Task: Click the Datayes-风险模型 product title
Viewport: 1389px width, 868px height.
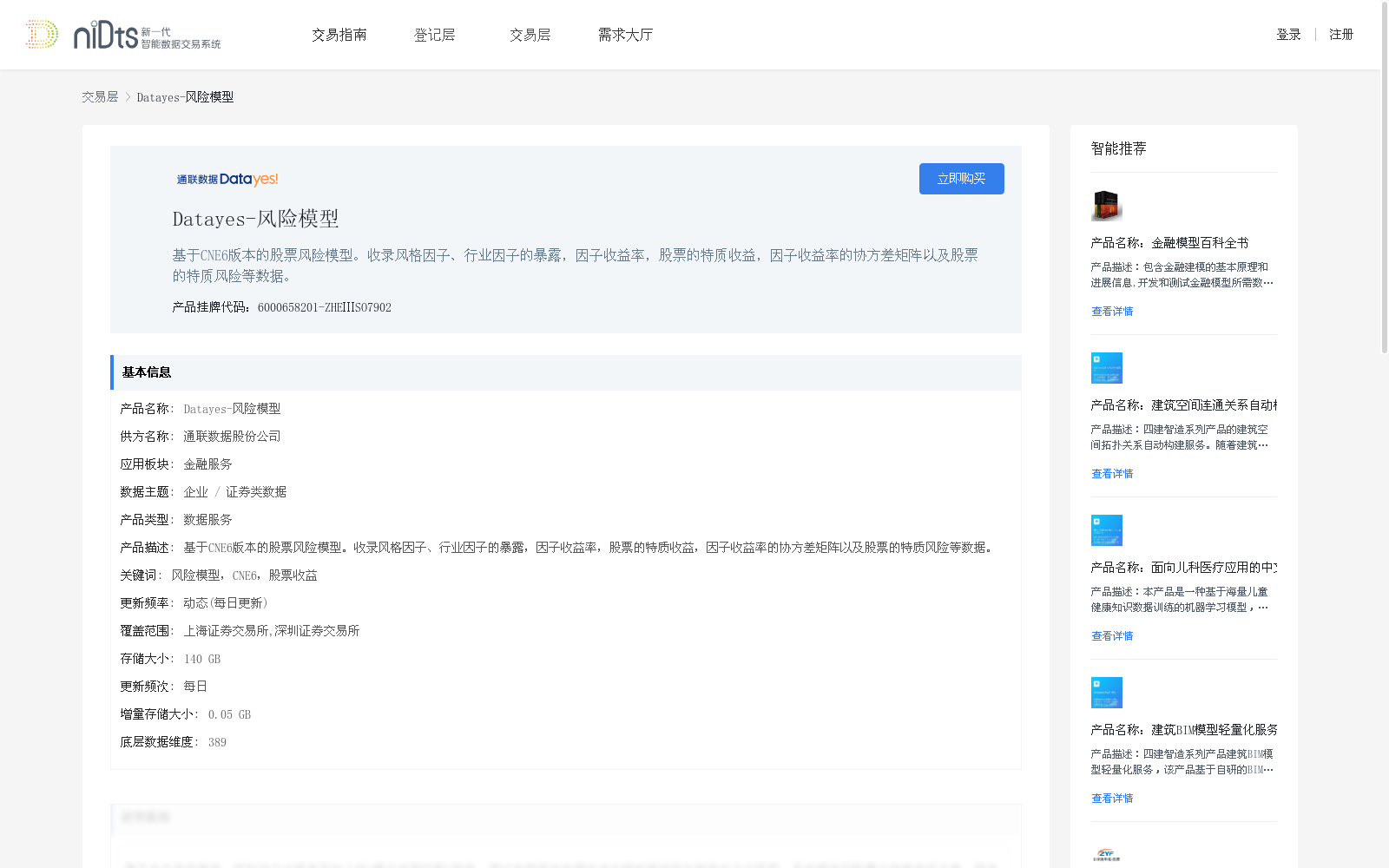Action: pos(255,219)
